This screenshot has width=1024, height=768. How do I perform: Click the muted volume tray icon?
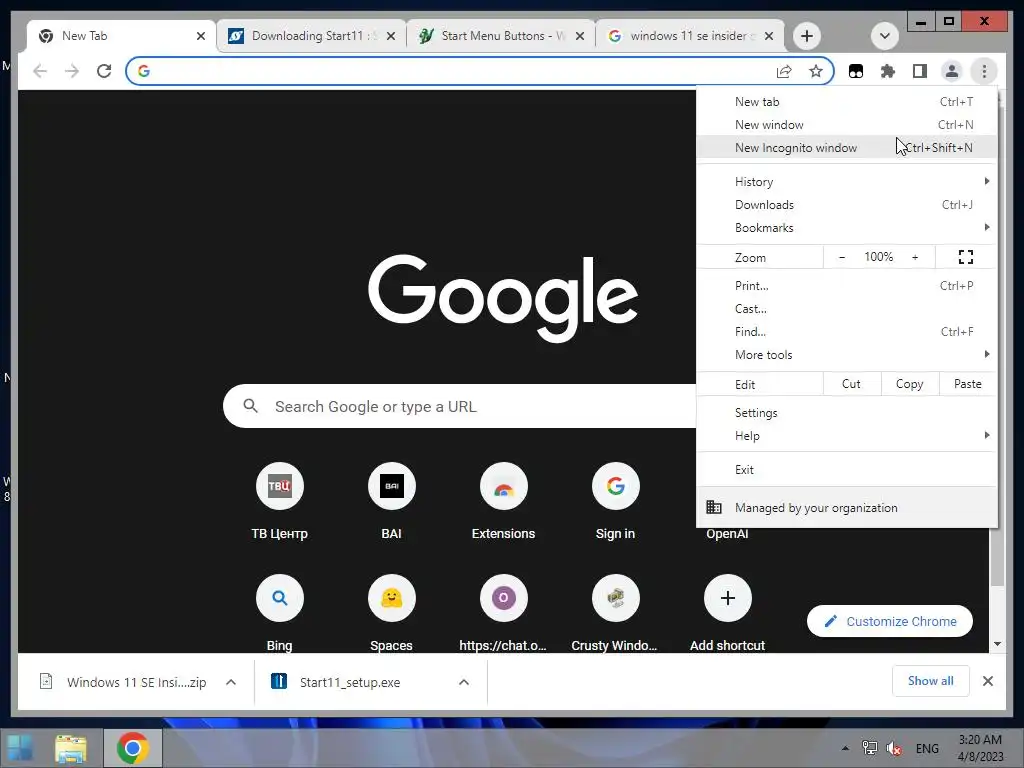894,748
